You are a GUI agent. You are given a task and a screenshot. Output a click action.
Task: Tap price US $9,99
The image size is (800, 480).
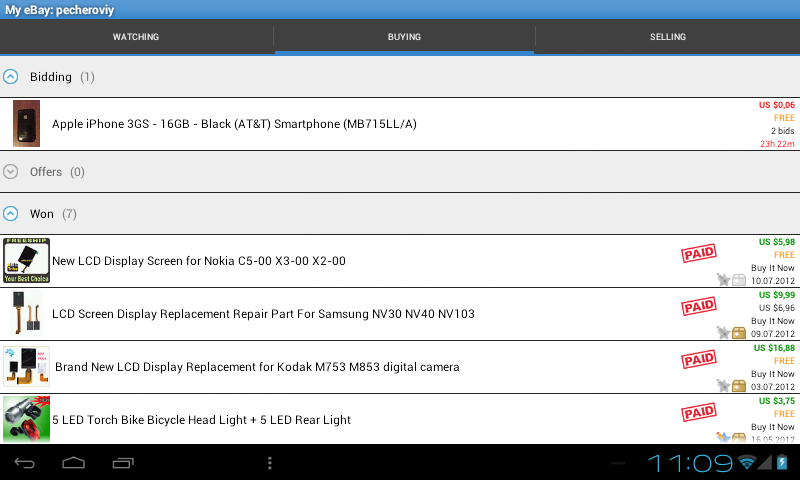pos(777,295)
